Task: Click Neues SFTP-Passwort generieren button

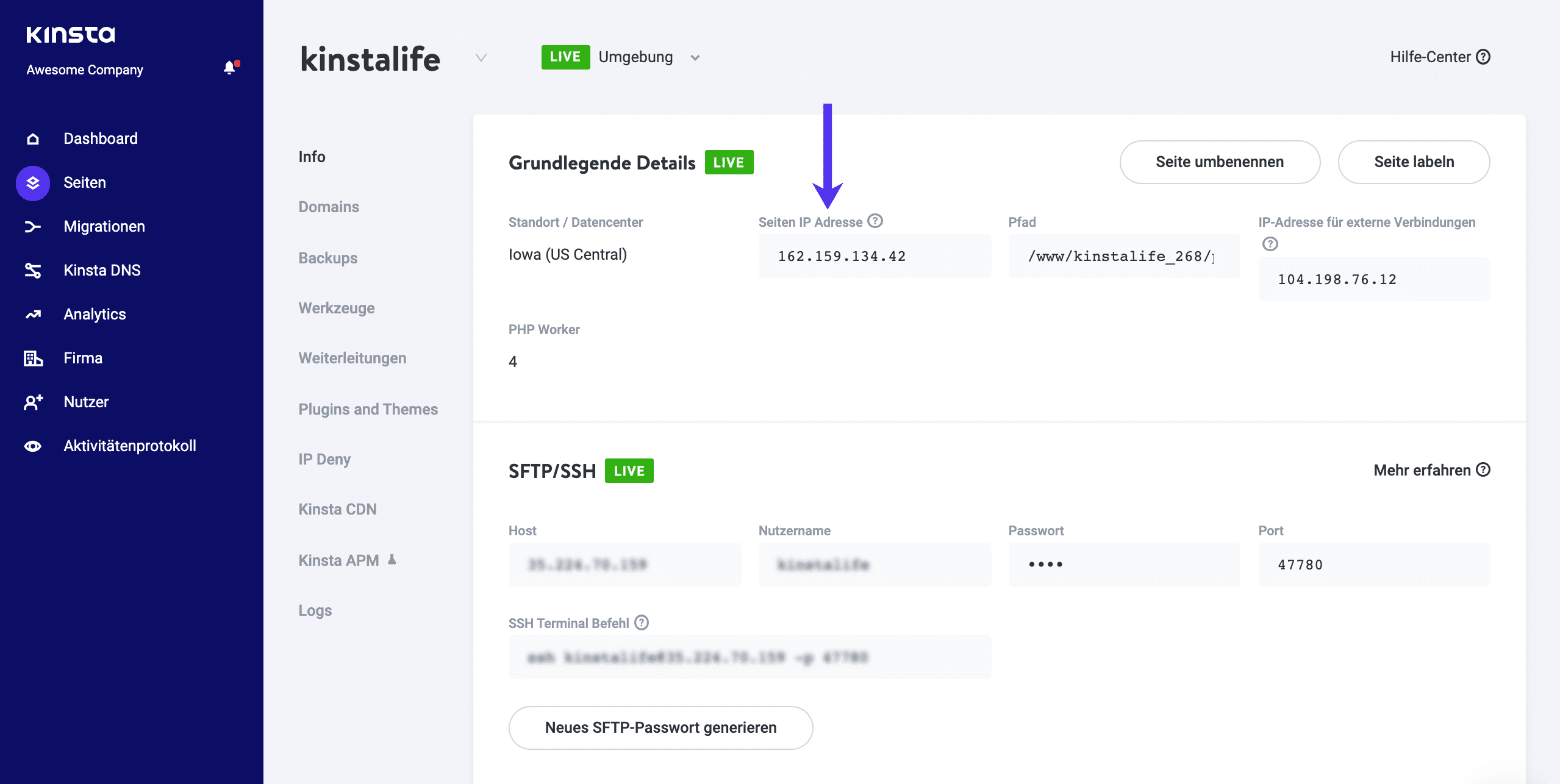Action: 660,728
